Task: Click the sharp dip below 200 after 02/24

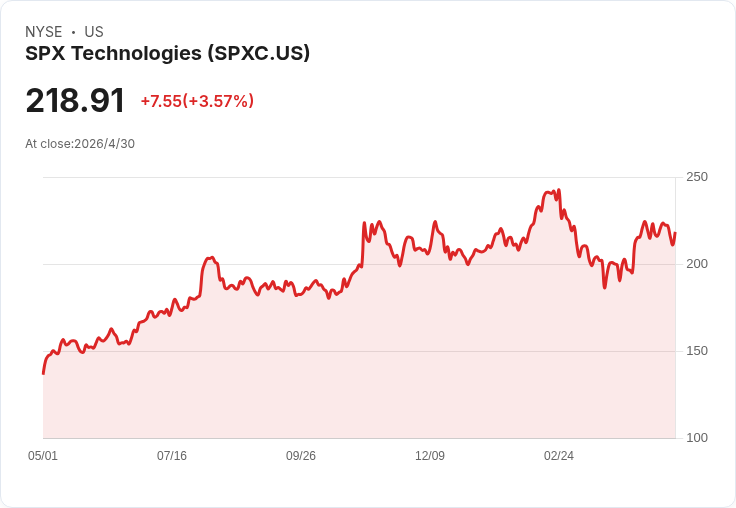Action: point(605,287)
